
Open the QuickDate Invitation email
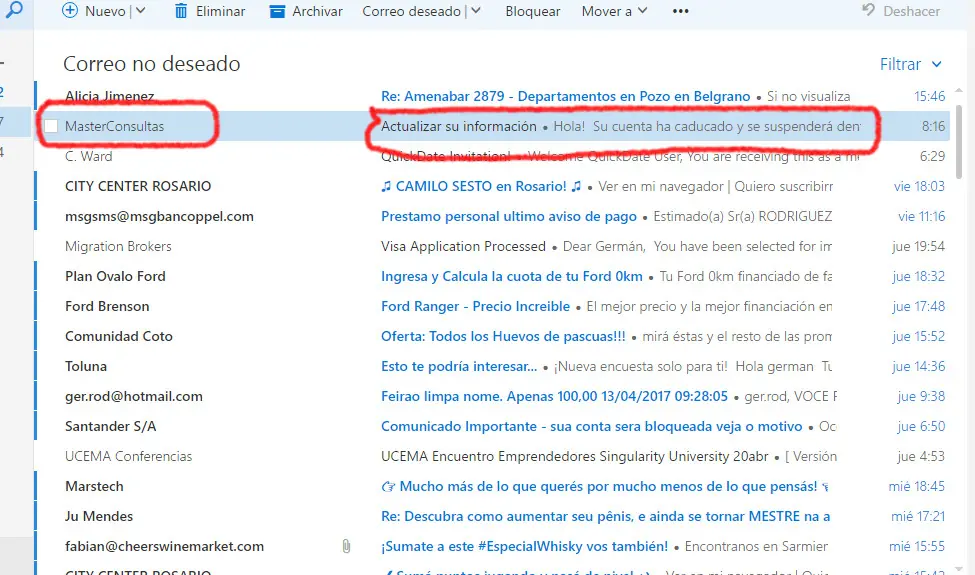click(x=445, y=156)
